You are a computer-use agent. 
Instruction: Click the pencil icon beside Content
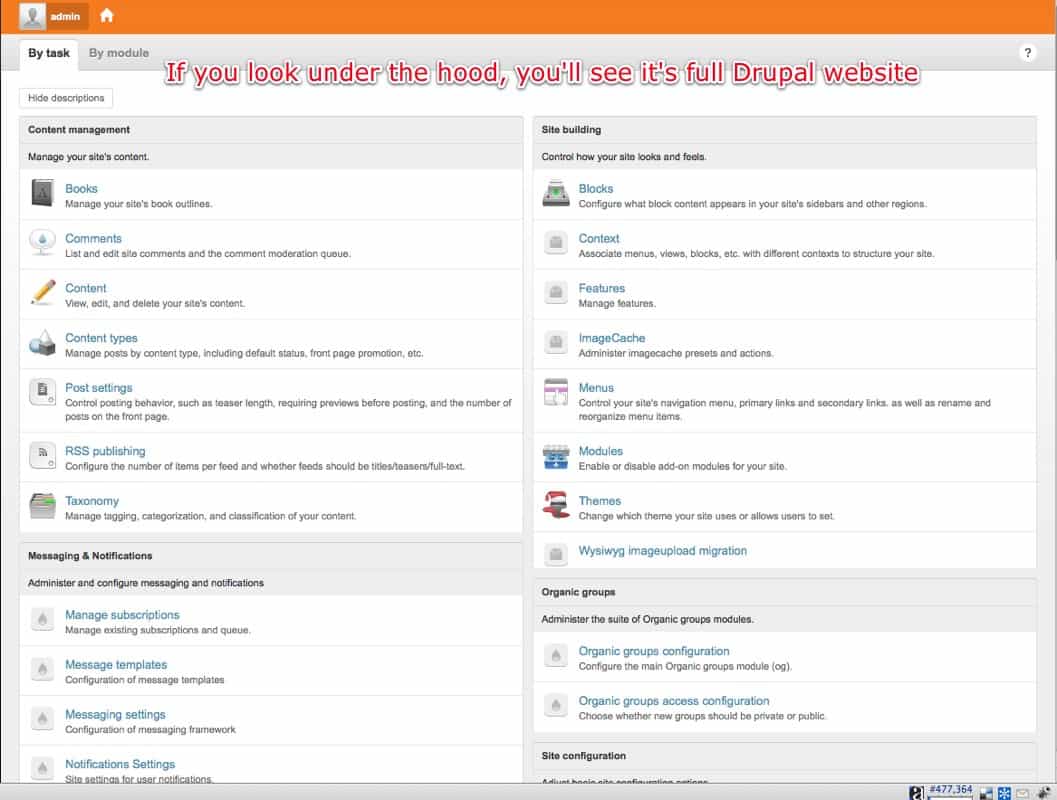click(42, 293)
